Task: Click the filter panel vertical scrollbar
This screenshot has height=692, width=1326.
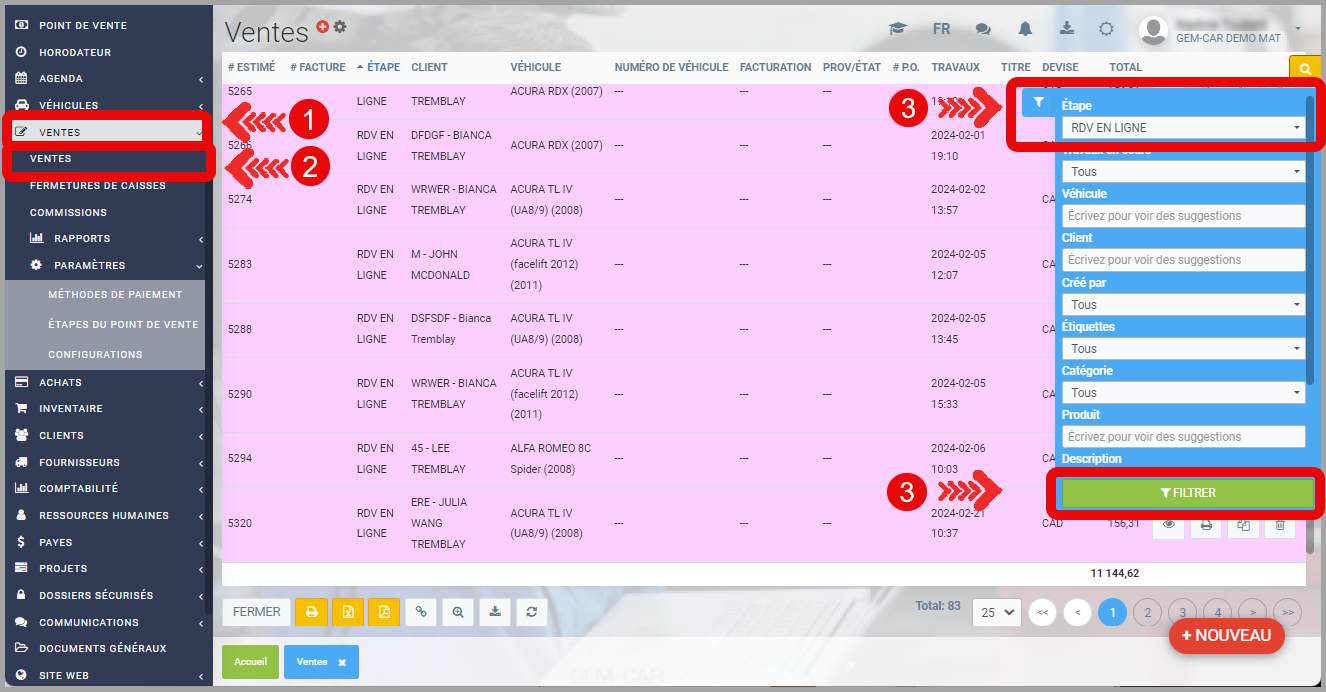Action: 1310,240
